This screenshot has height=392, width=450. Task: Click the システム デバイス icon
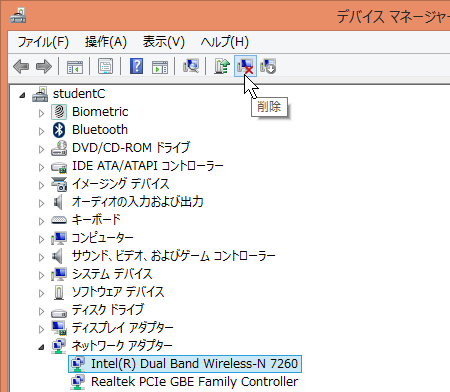click(x=59, y=274)
